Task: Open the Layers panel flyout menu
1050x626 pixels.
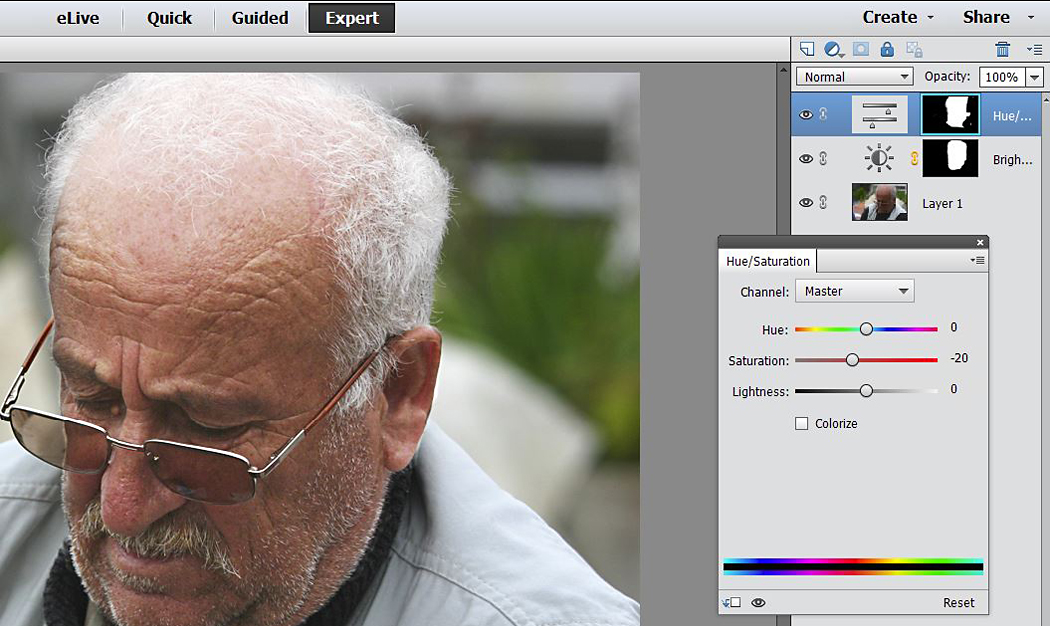Action: (1034, 49)
